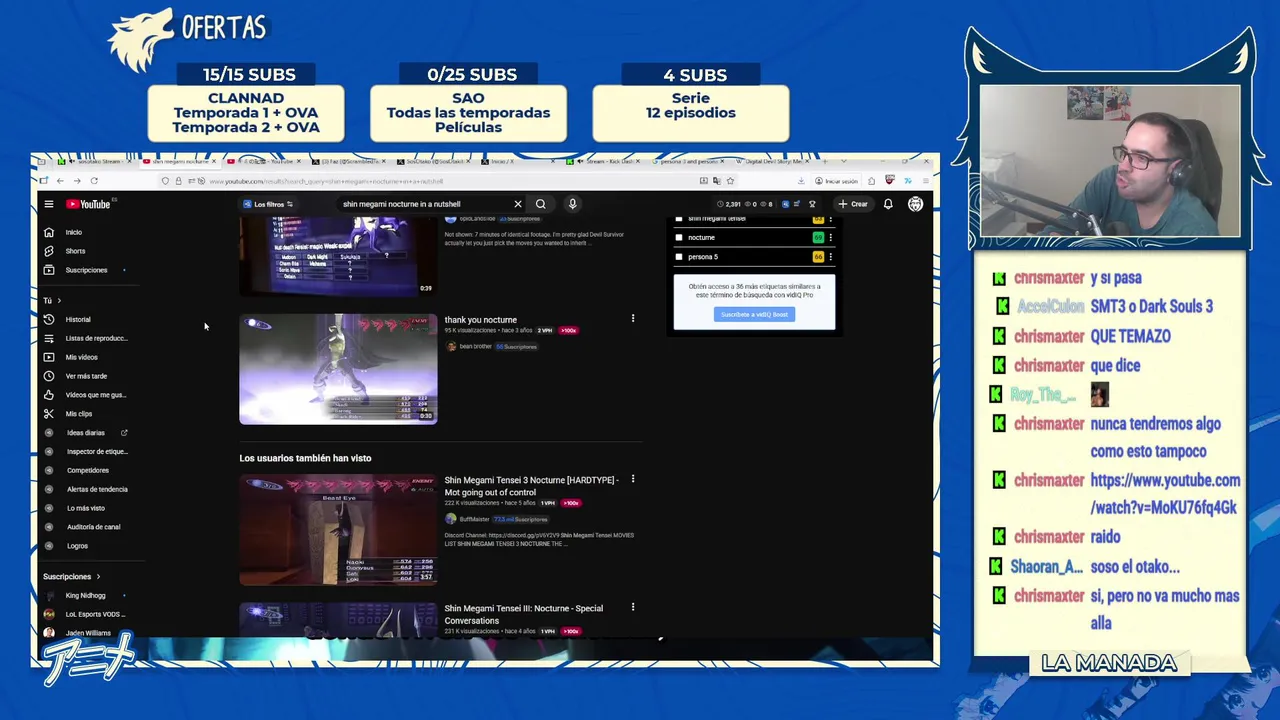Click browser back arrow
Viewport: 1280px width, 720px height.
60,181
